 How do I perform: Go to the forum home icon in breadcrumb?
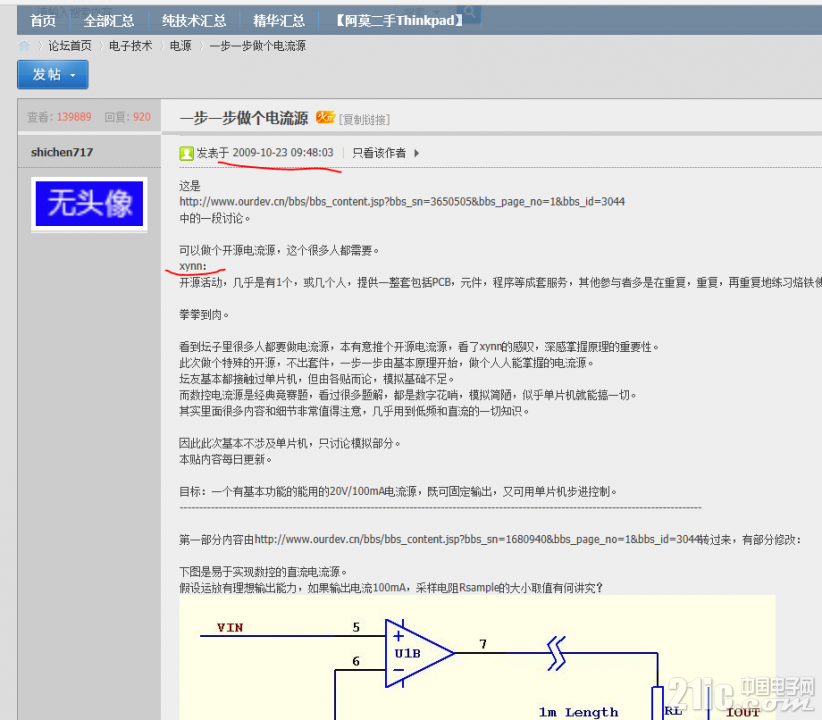(24, 46)
